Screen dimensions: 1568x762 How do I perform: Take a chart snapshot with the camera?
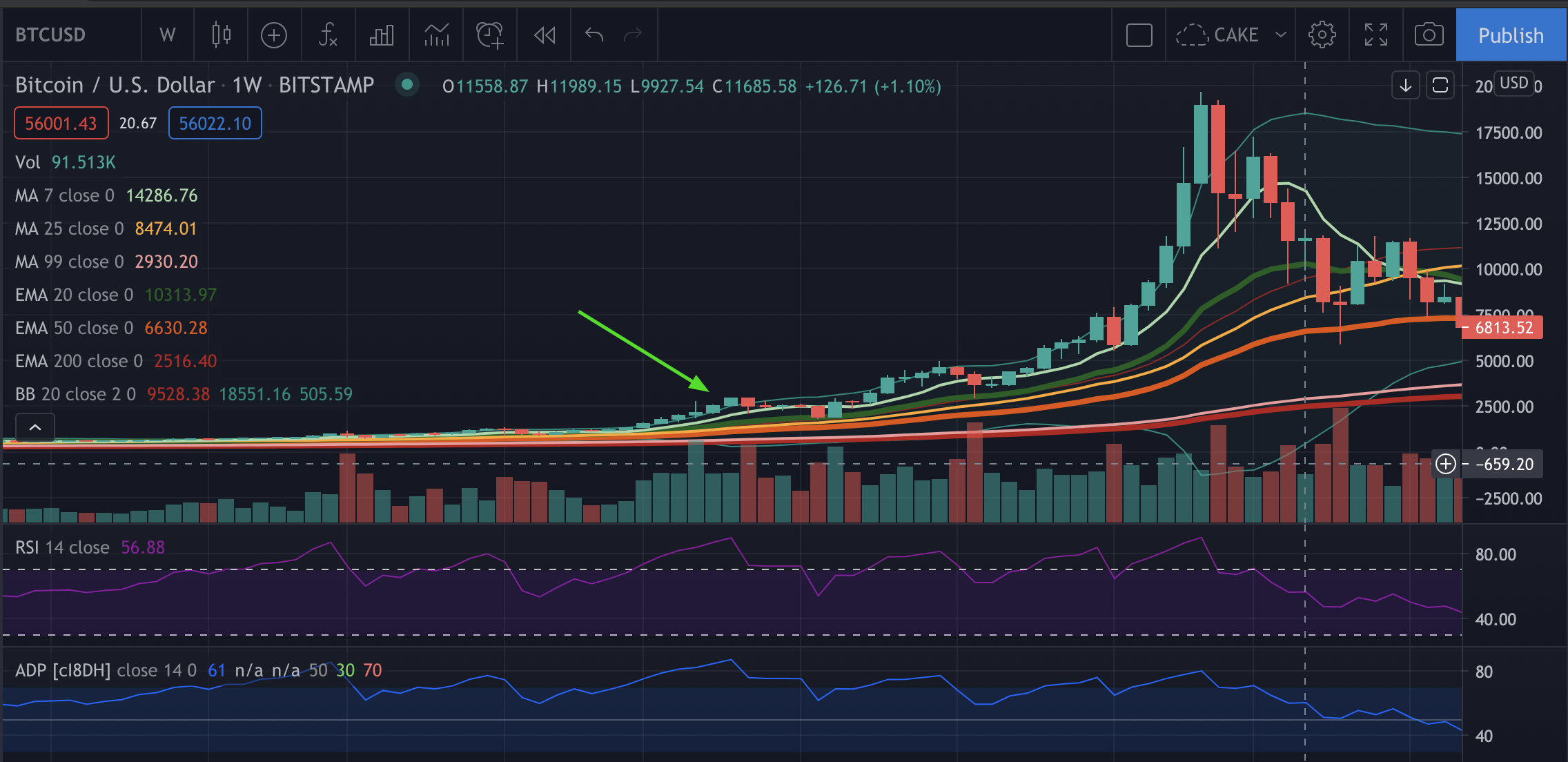coord(1429,35)
